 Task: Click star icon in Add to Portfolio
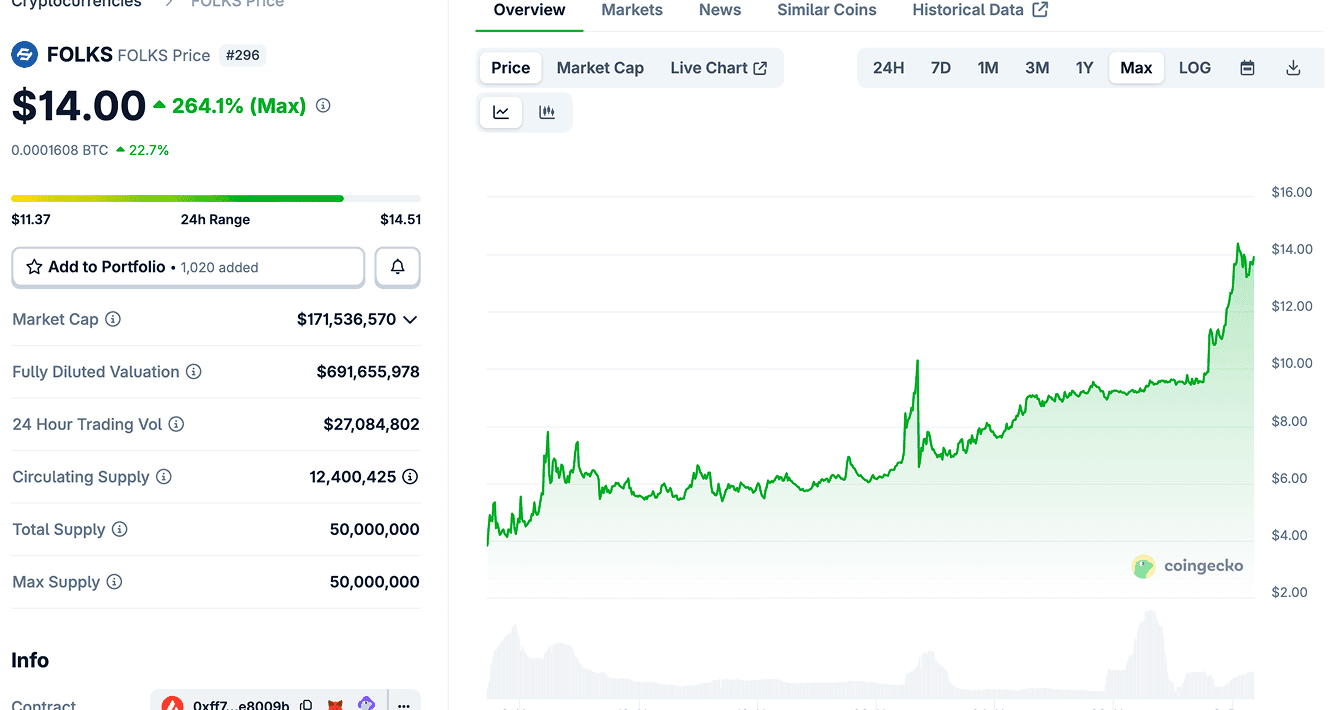(34, 267)
